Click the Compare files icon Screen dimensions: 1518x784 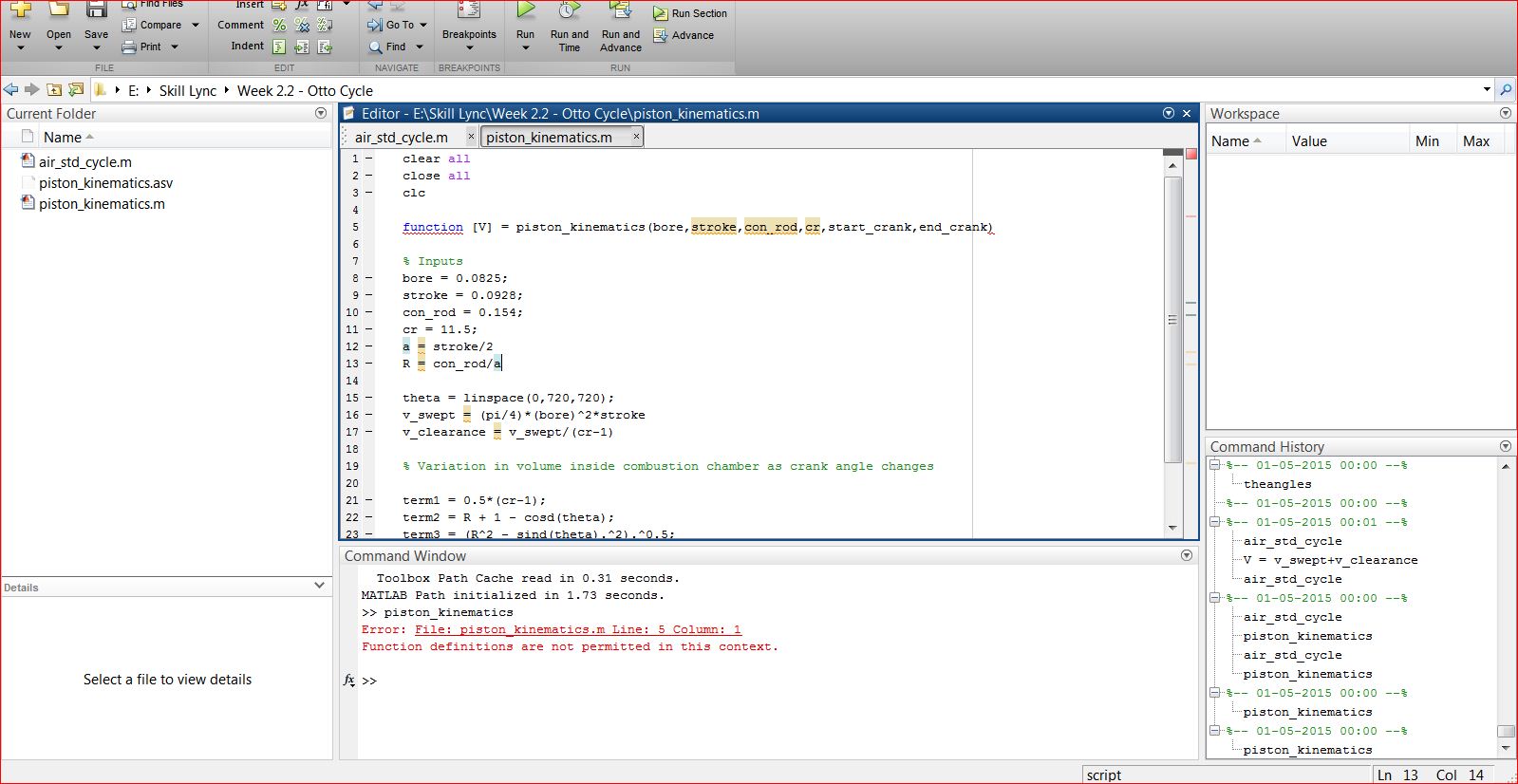[x=129, y=25]
